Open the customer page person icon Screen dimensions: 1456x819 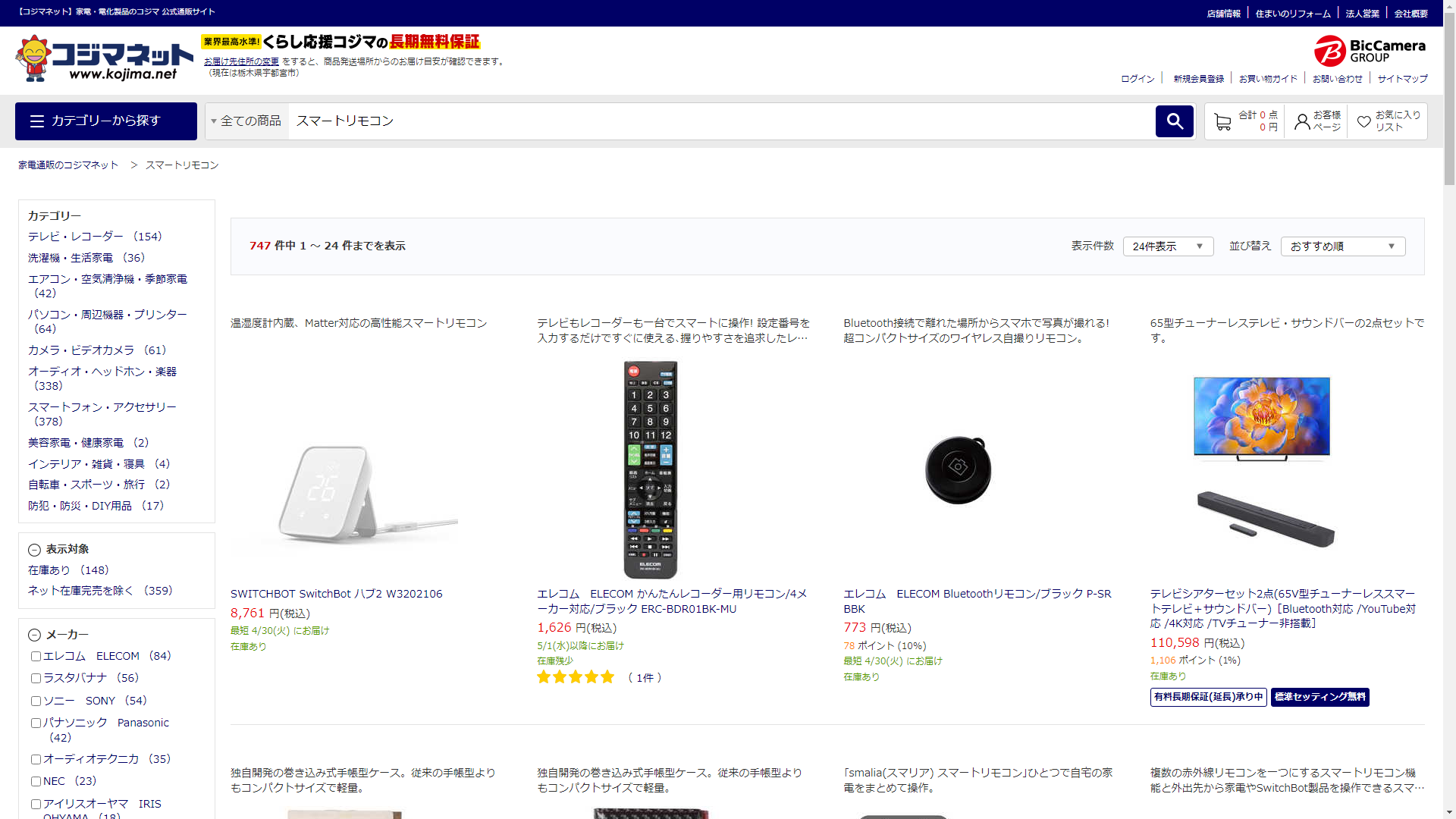[1302, 121]
